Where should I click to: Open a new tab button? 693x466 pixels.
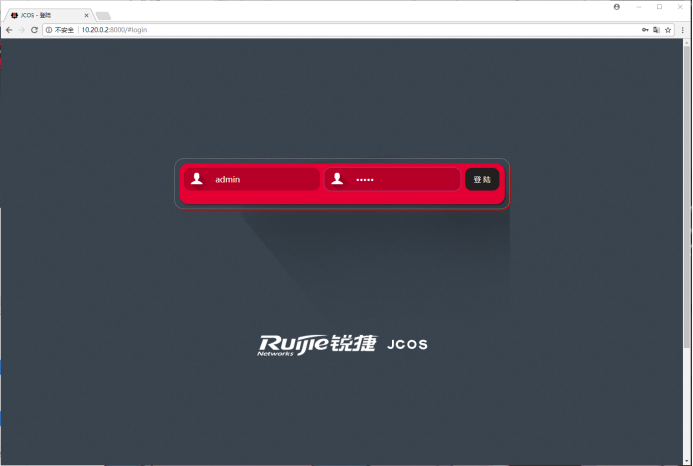click(x=103, y=16)
